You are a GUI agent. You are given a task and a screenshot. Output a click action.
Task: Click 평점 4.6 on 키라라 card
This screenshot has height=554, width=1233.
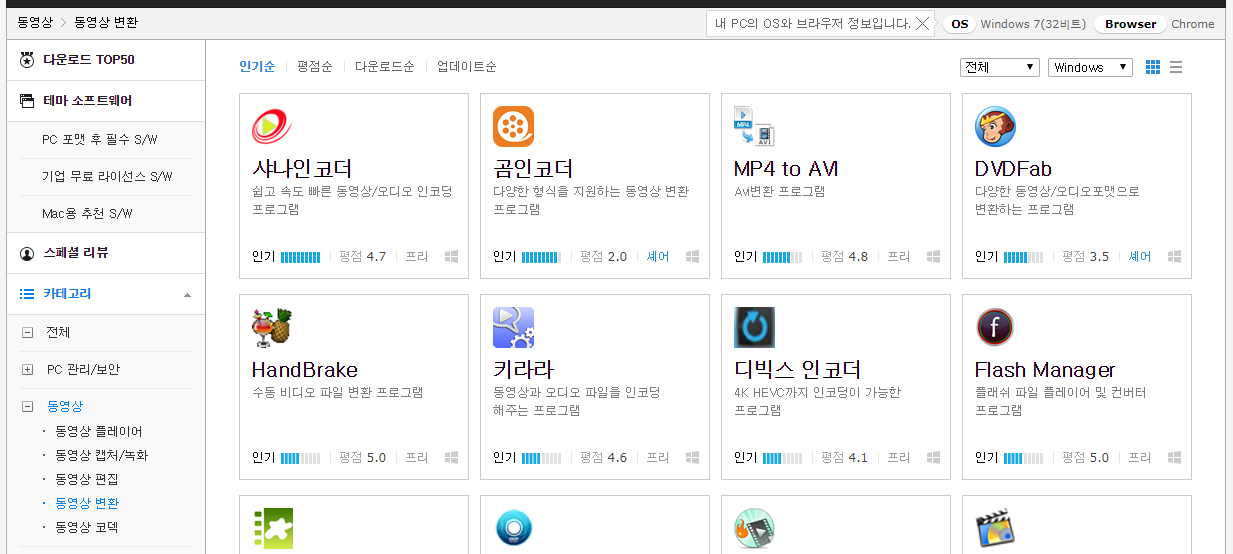click(604, 458)
